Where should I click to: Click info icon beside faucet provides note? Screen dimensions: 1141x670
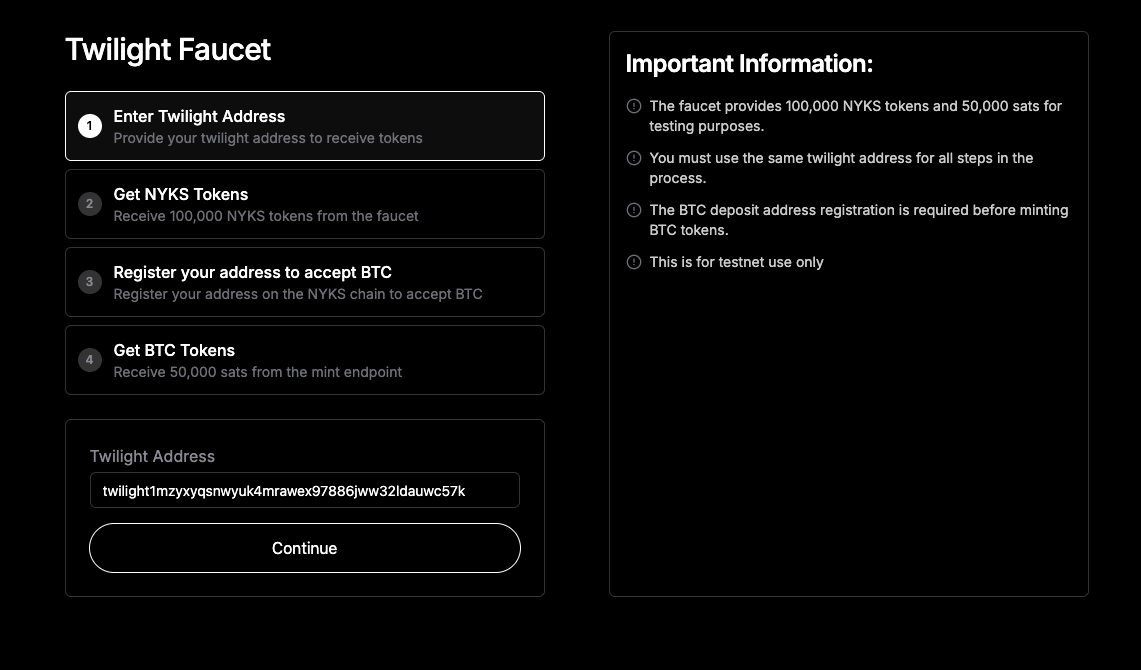[634, 106]
